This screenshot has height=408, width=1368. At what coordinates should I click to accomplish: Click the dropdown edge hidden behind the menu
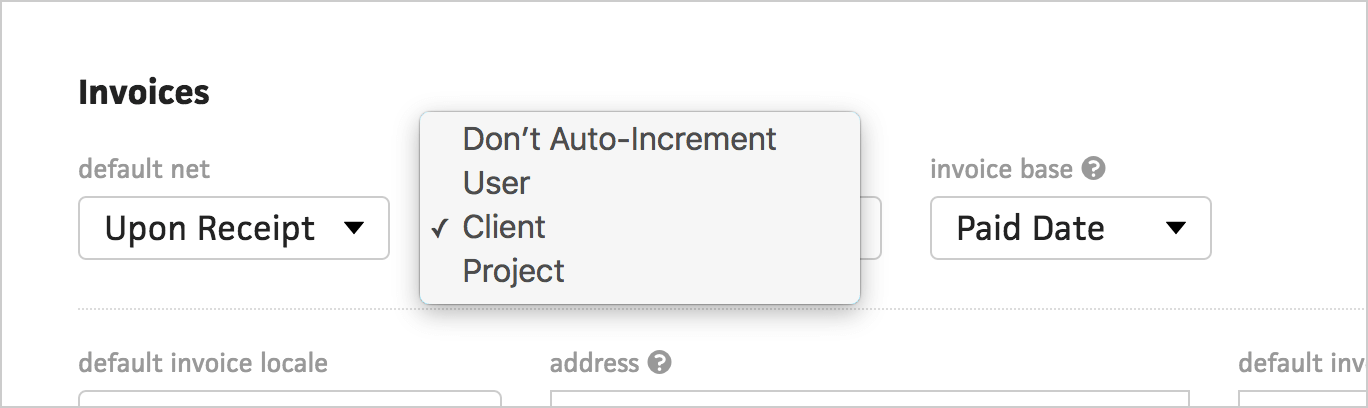click(x=871, y=228)
